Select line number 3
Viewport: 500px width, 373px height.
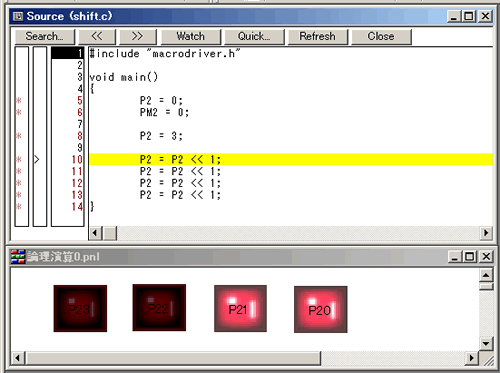pos(80,77)
